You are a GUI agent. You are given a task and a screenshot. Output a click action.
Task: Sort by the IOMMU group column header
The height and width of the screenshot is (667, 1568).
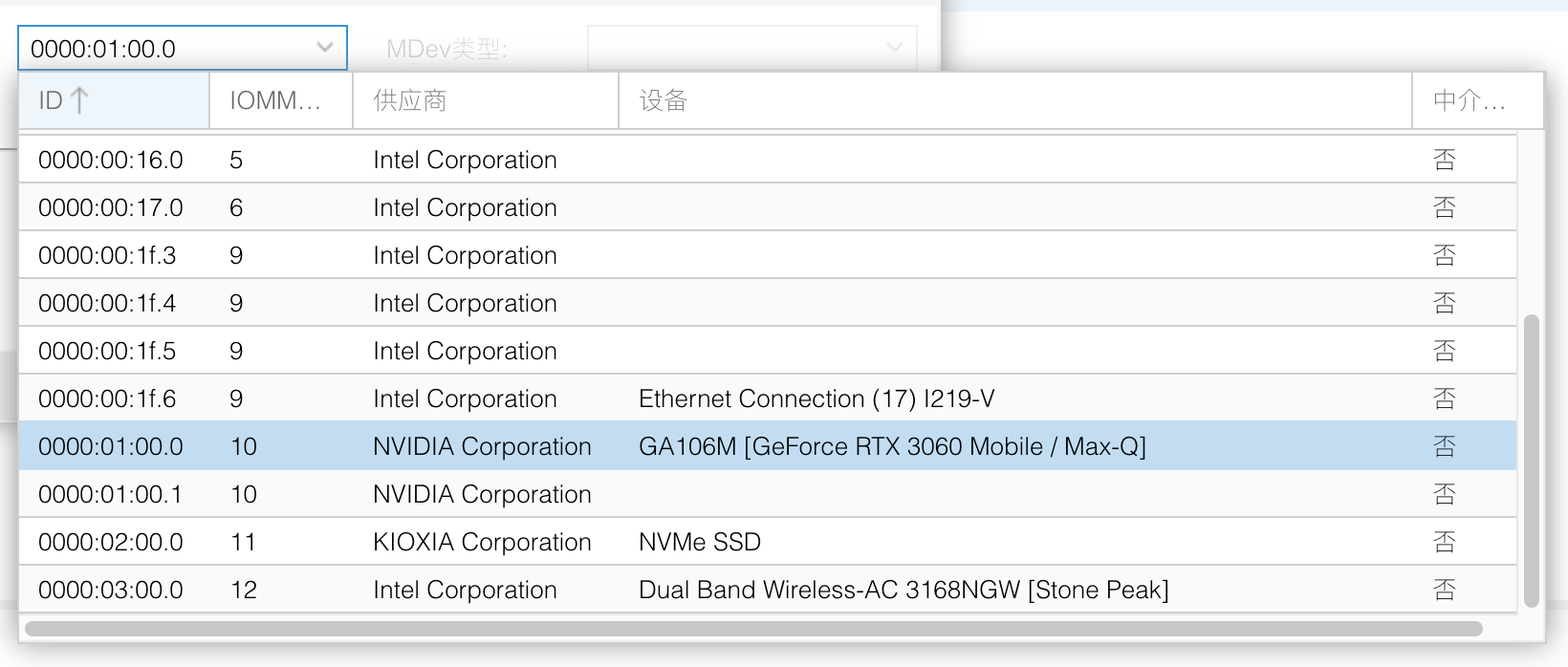pyautogui.click(x=275, y=100)
